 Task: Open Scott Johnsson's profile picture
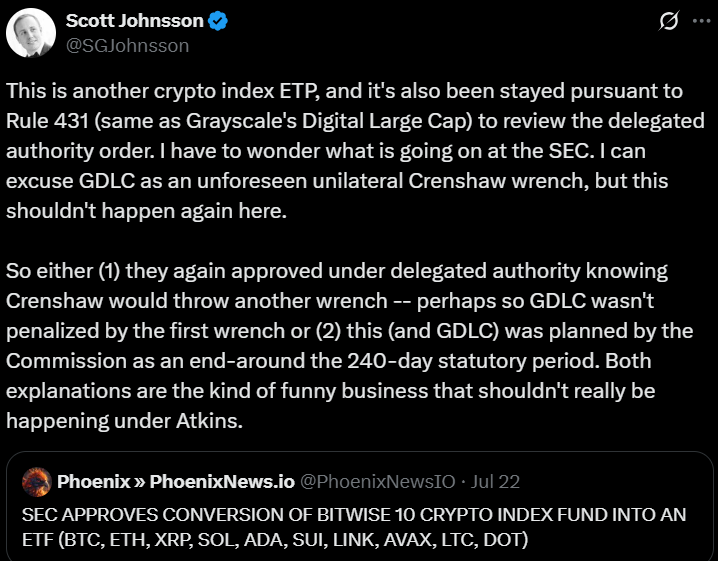pyautogui.click(x=31, y=33)
